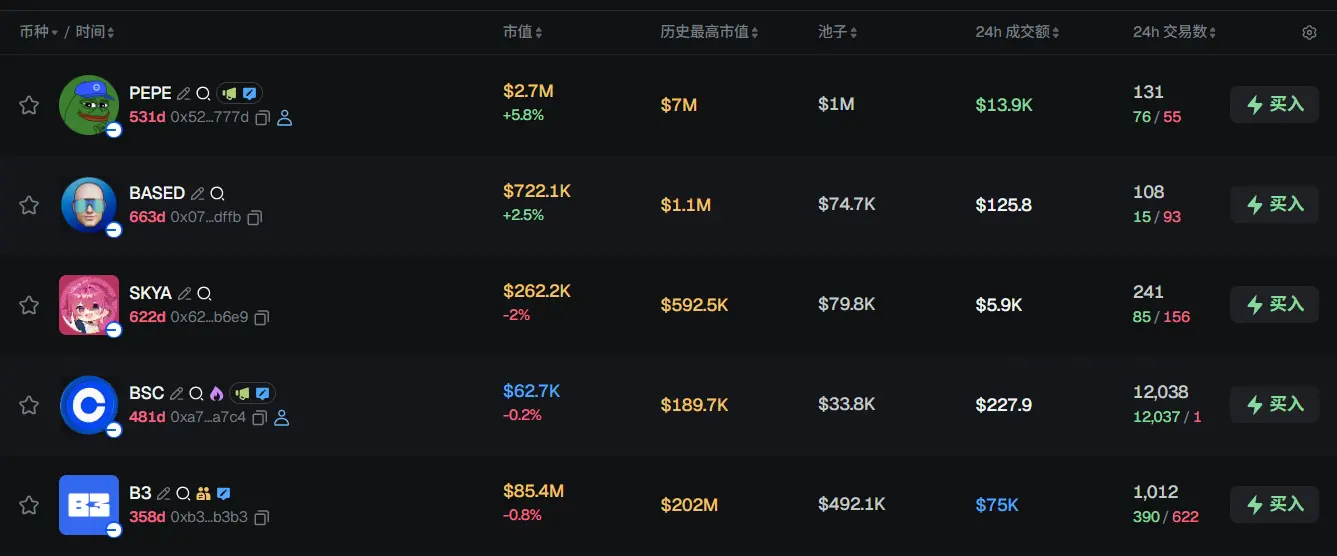Click the search icon next to BASED
Screen dimensions: 1337x556
tap(217, 194)
